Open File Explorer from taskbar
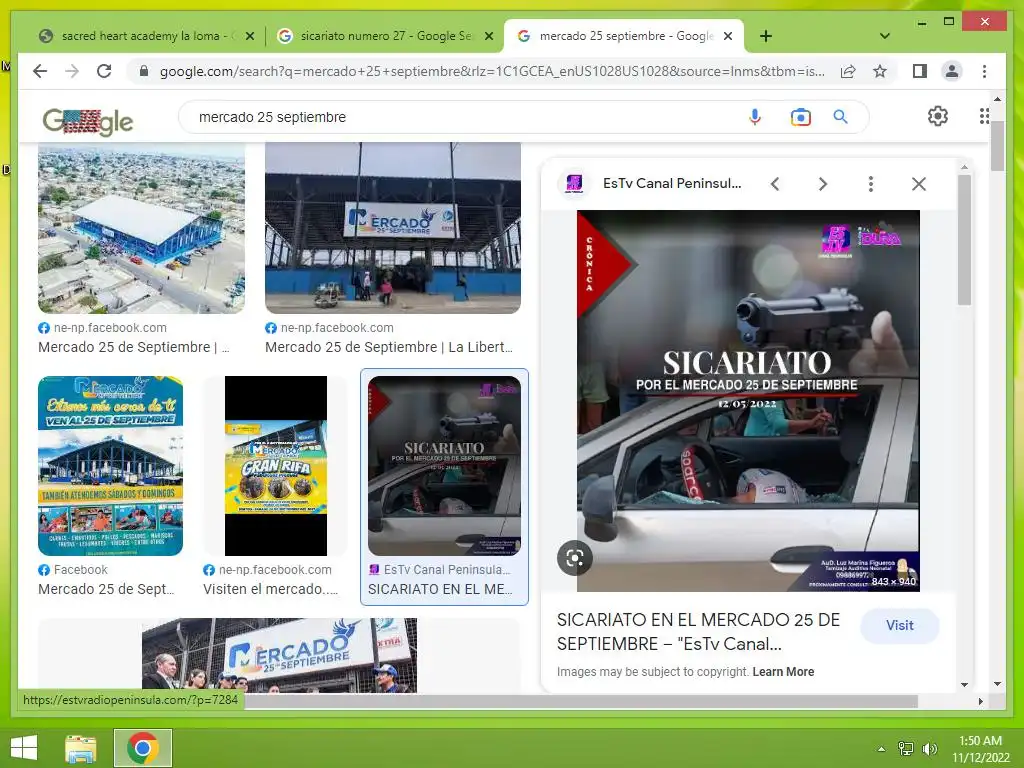This screenshot has width=1024, height=768. [x=80, y=748]
